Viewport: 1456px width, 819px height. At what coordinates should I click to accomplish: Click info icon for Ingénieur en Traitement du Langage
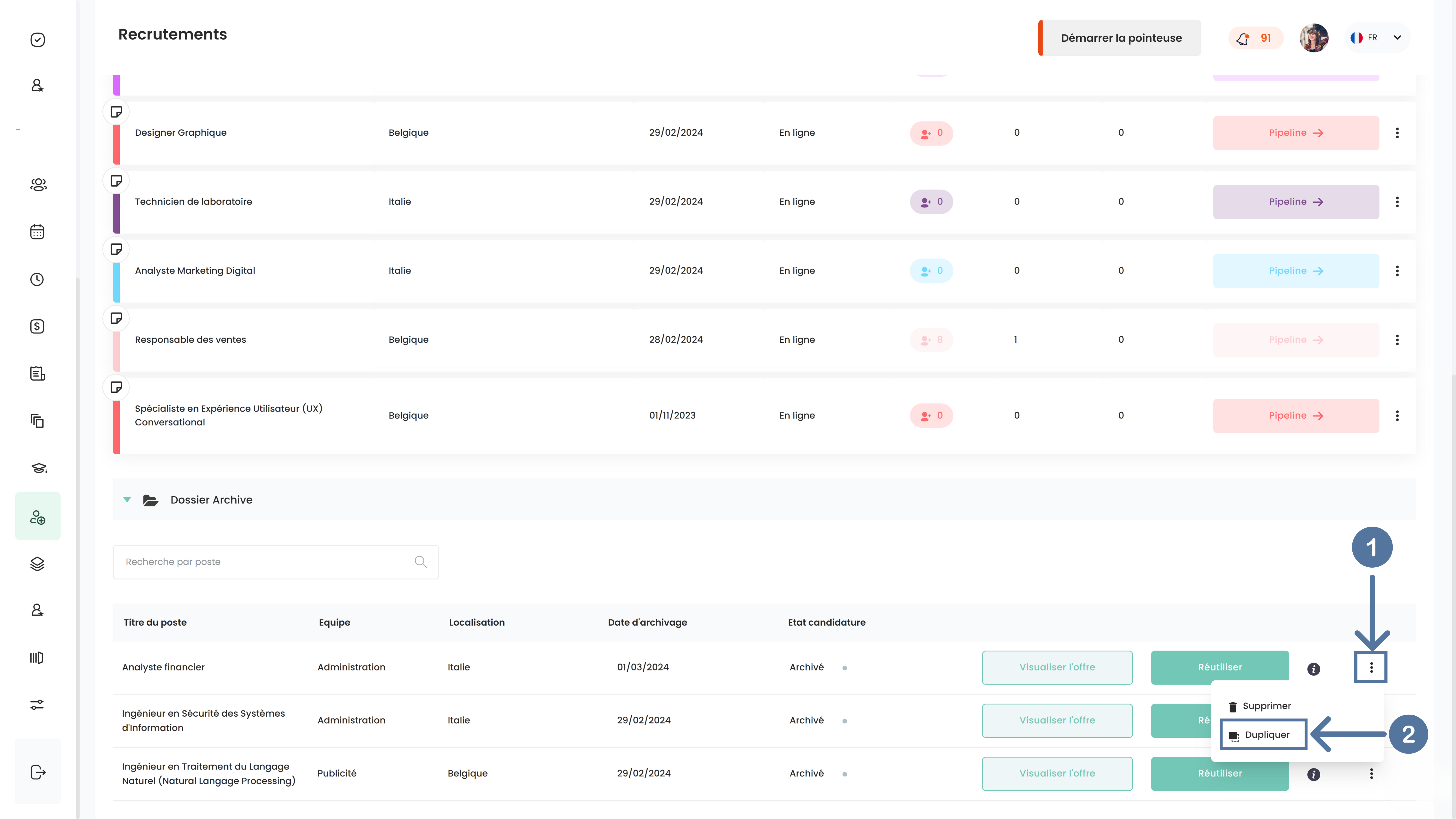coord(1314,774)
